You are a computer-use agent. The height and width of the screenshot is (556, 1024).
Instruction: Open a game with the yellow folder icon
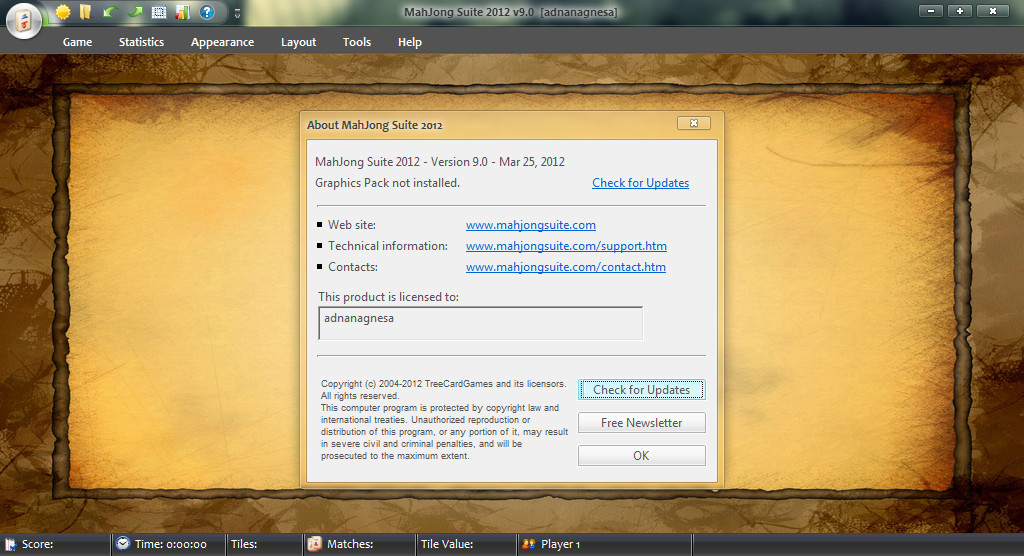[x=86, y=12]
